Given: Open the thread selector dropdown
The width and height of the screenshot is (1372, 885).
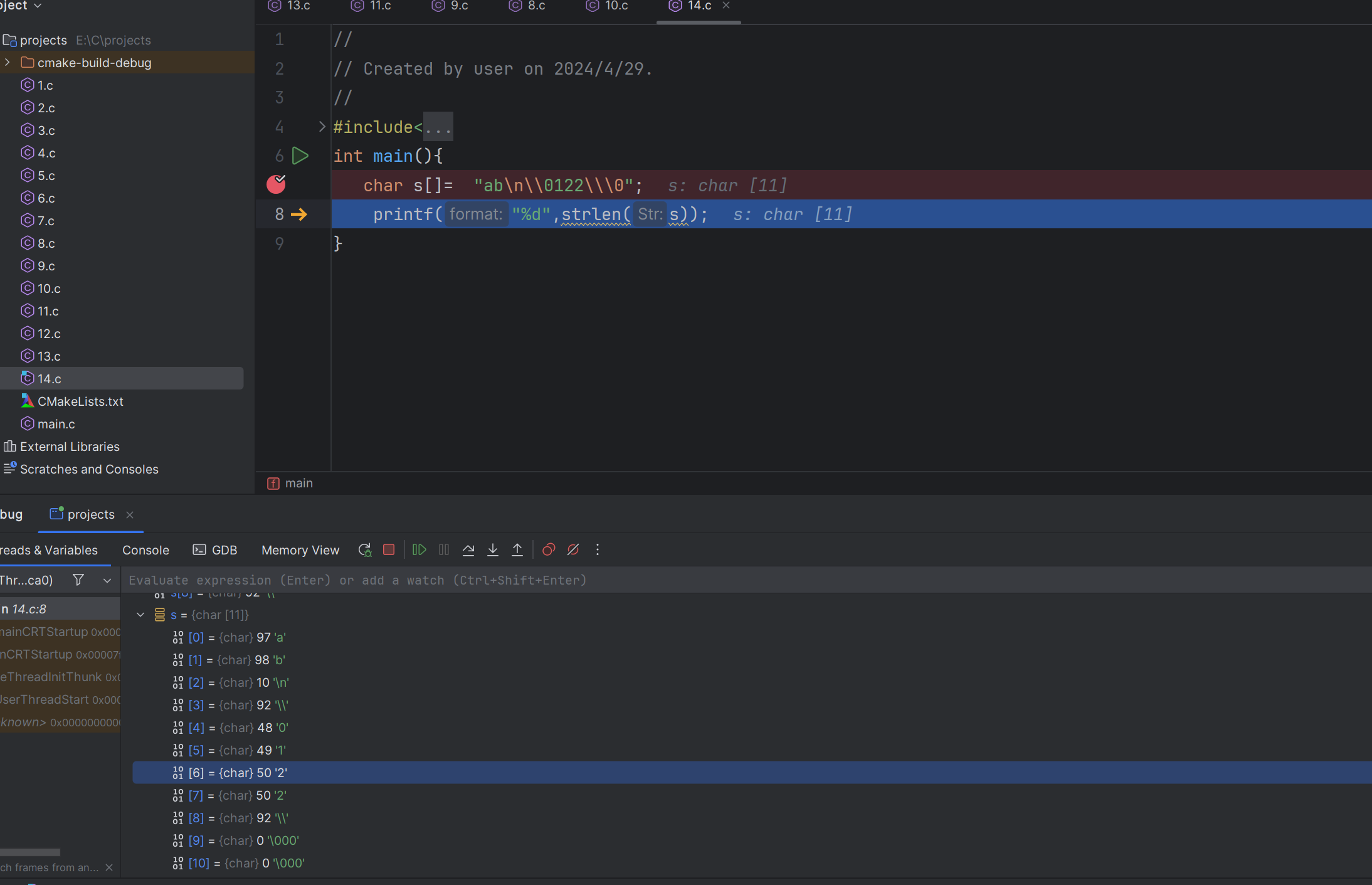Looking at the screenshot, I should (x=107, y=581).
